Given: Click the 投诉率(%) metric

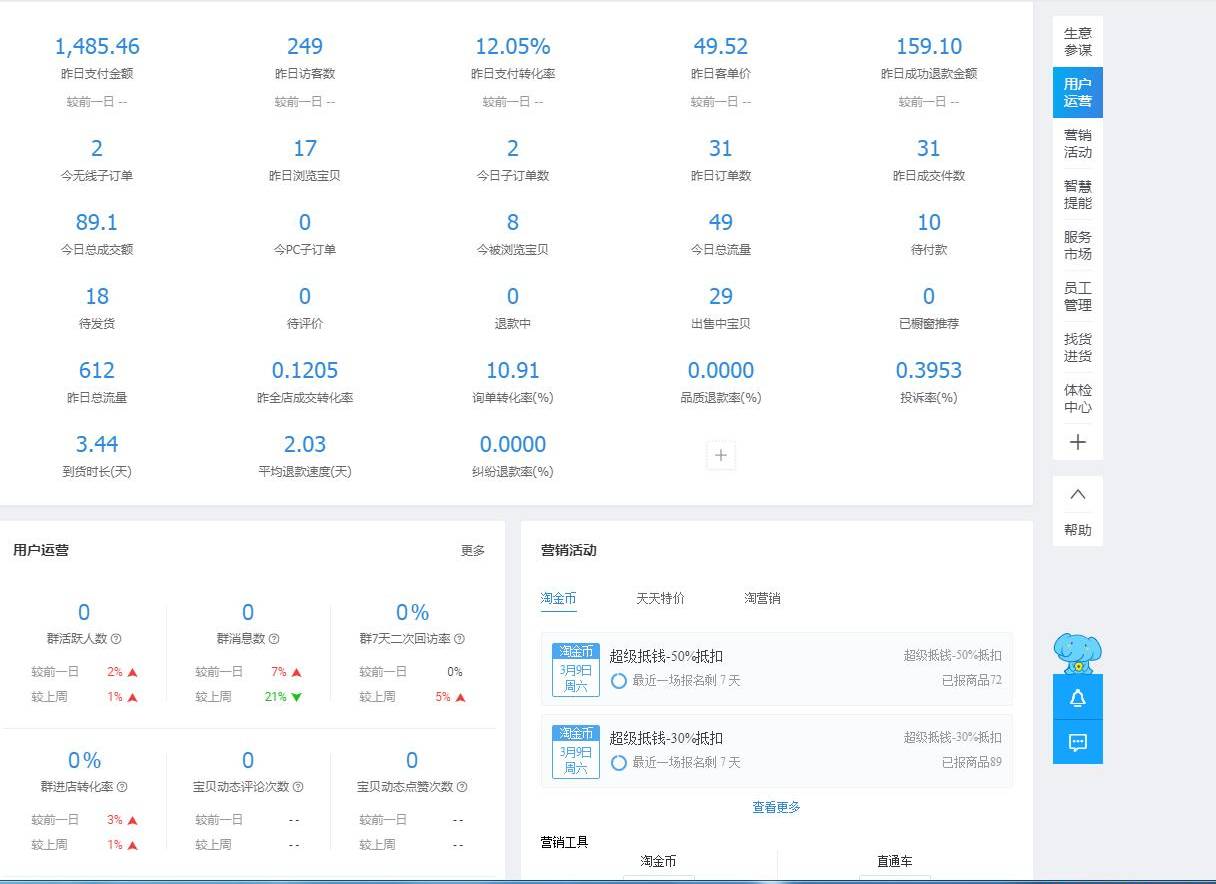Looking at the screenshot, I should click(929, 382).
